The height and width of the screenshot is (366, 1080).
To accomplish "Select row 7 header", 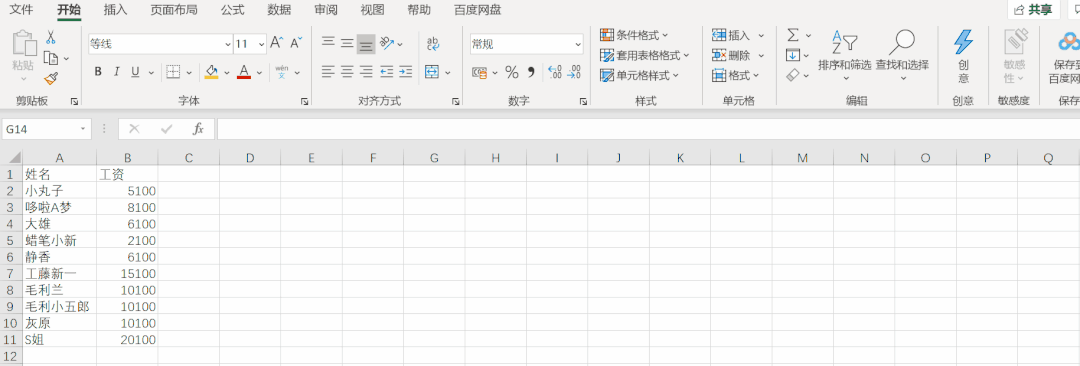I will point(10,274).
